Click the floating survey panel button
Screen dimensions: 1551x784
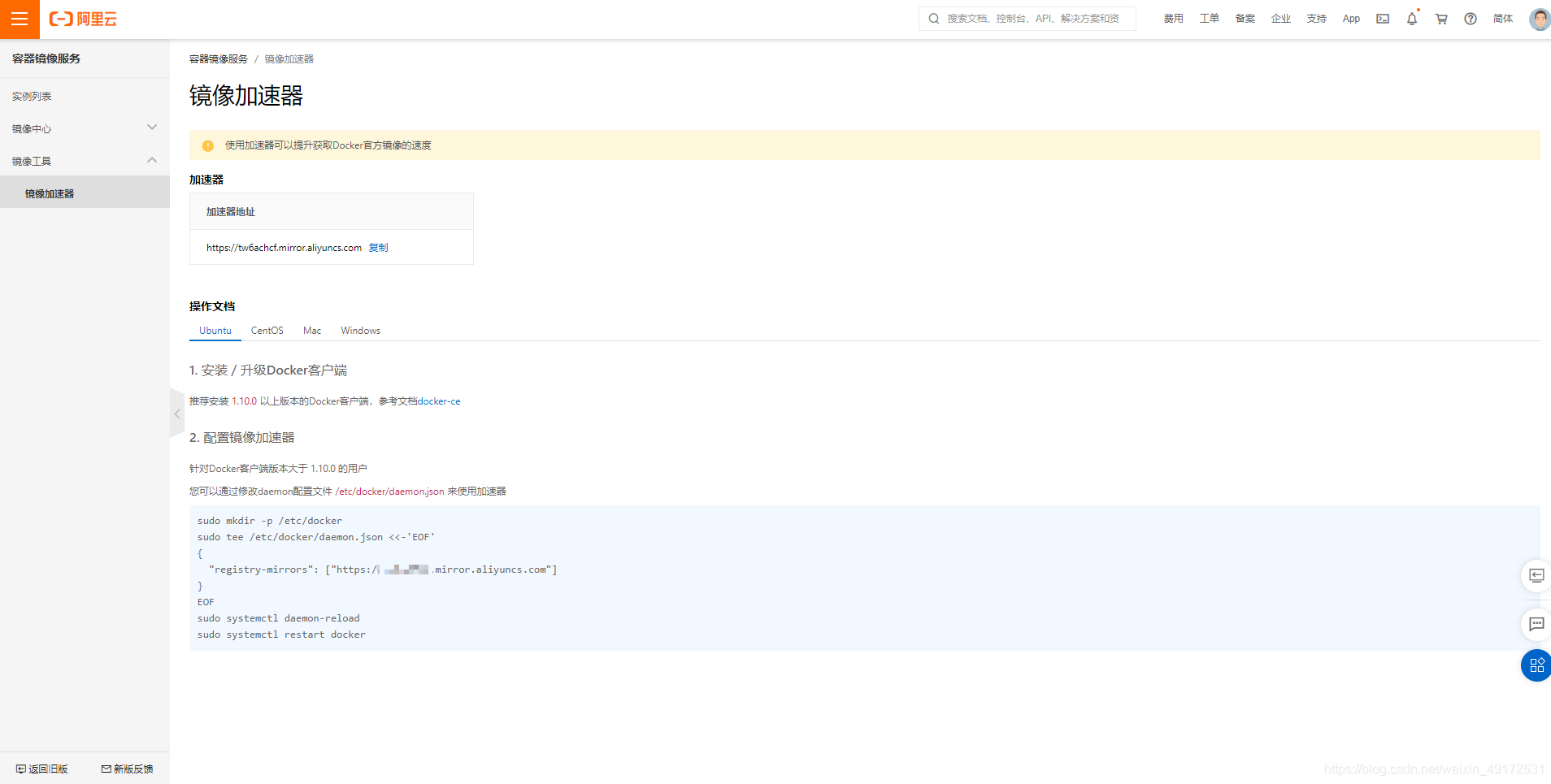tap(1536, 575)
